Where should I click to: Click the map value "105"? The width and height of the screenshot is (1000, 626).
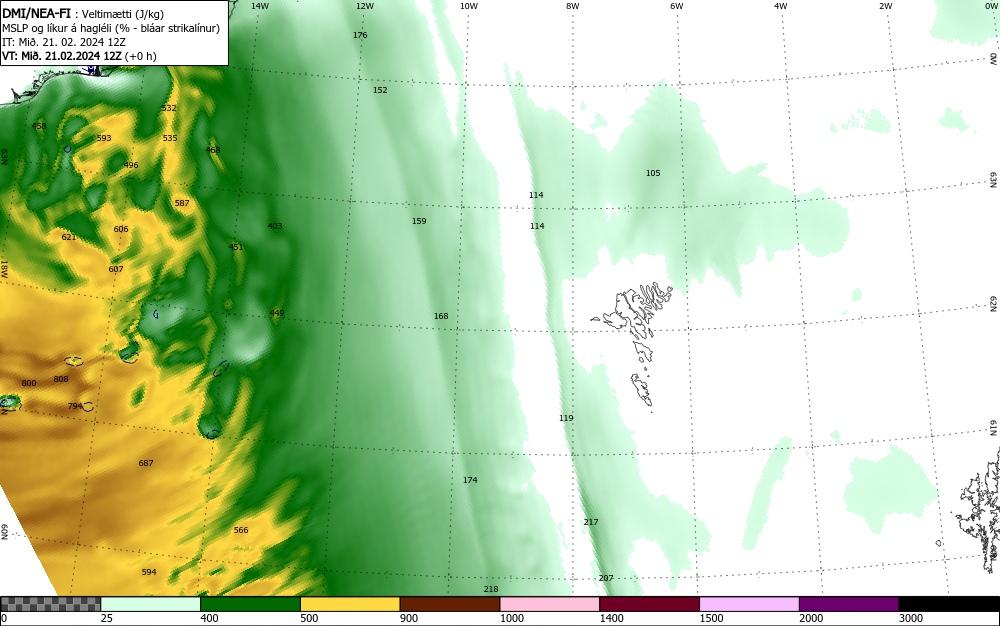[x=653, y=173]
